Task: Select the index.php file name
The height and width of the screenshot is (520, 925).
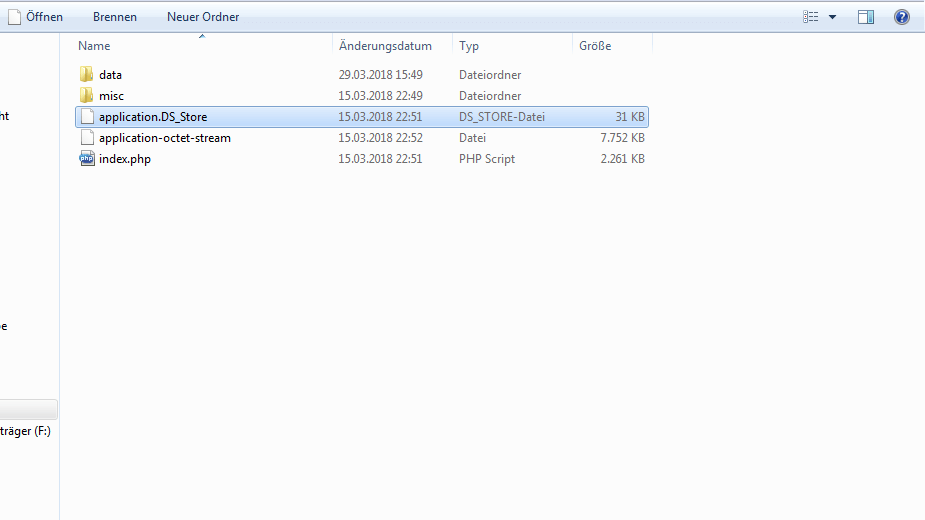Action: [125, 159]
